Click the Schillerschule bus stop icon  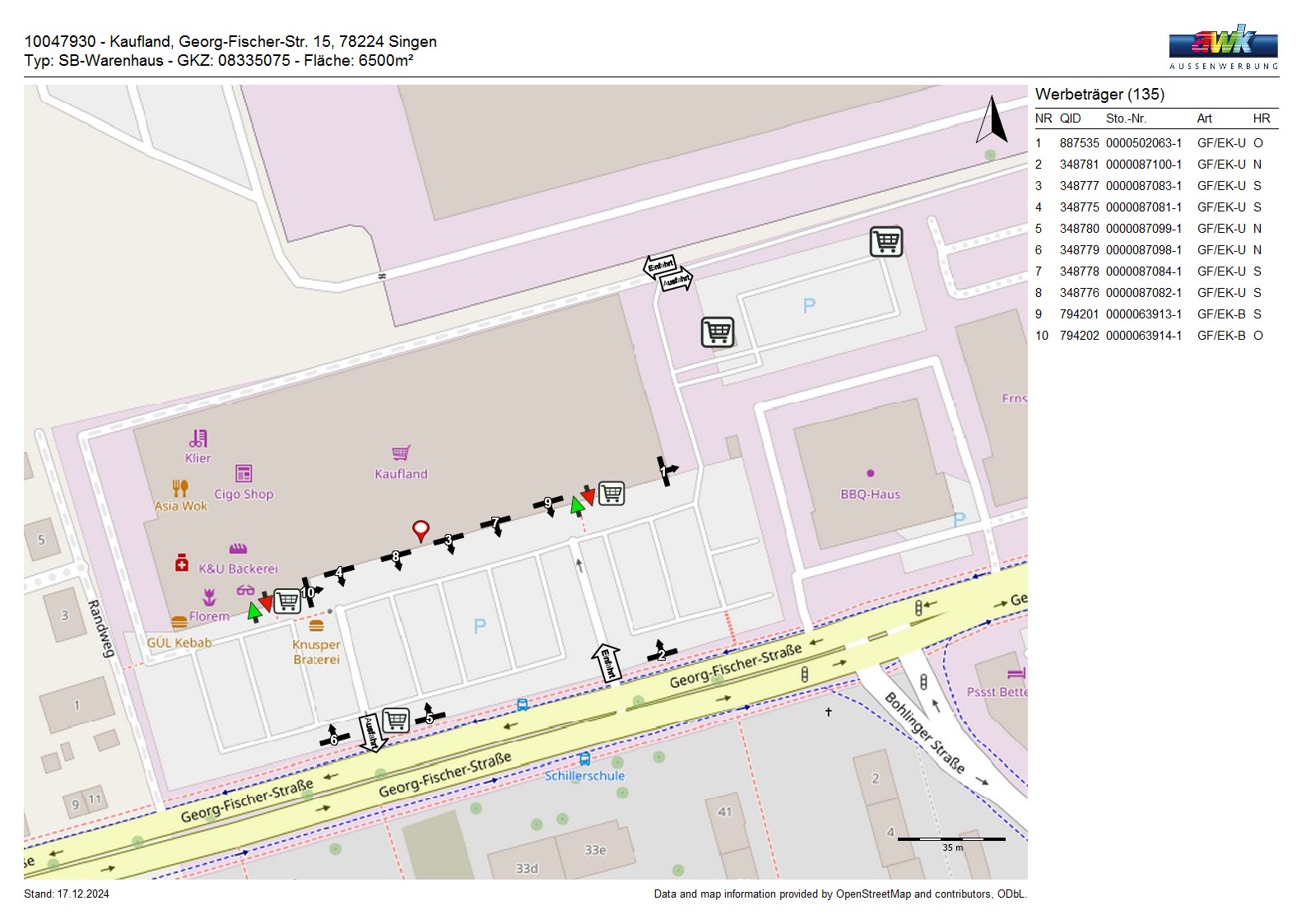(584, 759)
